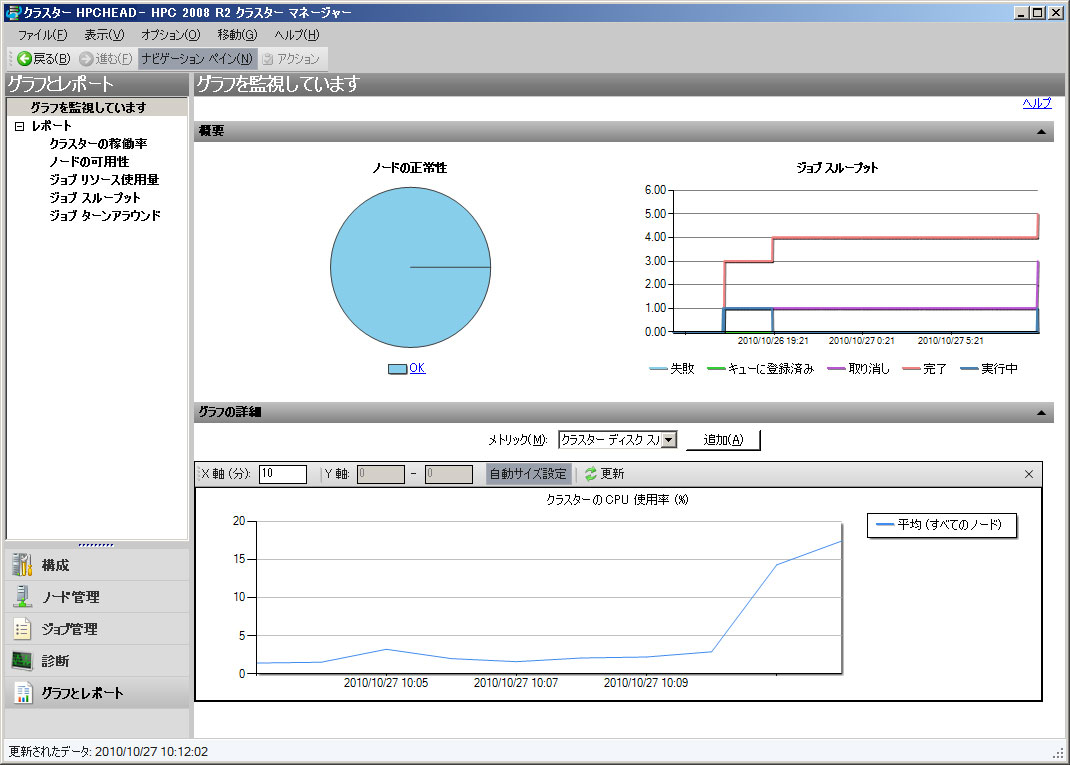Open the 表示 menu
Image resolution: width=1070 pixels, height=765 pixels.
[x=104, y=35]
